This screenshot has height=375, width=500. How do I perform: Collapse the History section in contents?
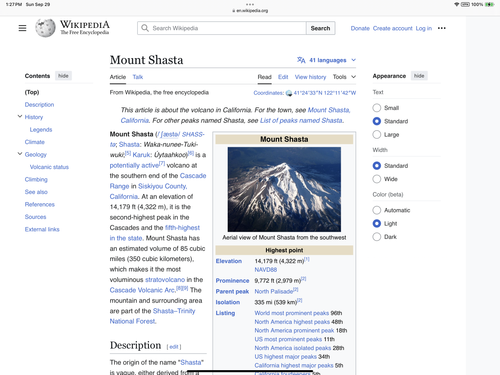point(20,116)
